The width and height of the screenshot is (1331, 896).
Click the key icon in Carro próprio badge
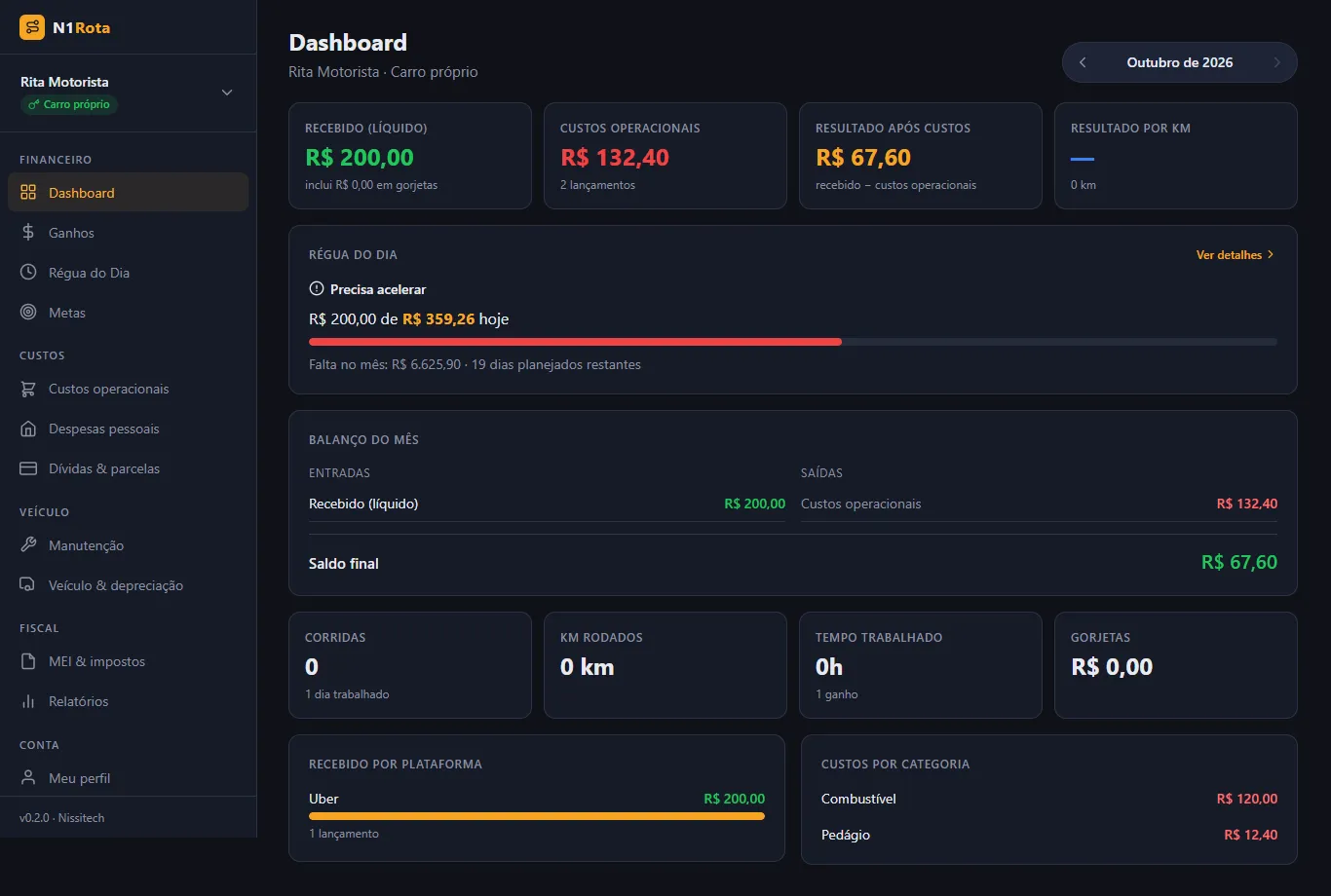[x=34, y=104]
